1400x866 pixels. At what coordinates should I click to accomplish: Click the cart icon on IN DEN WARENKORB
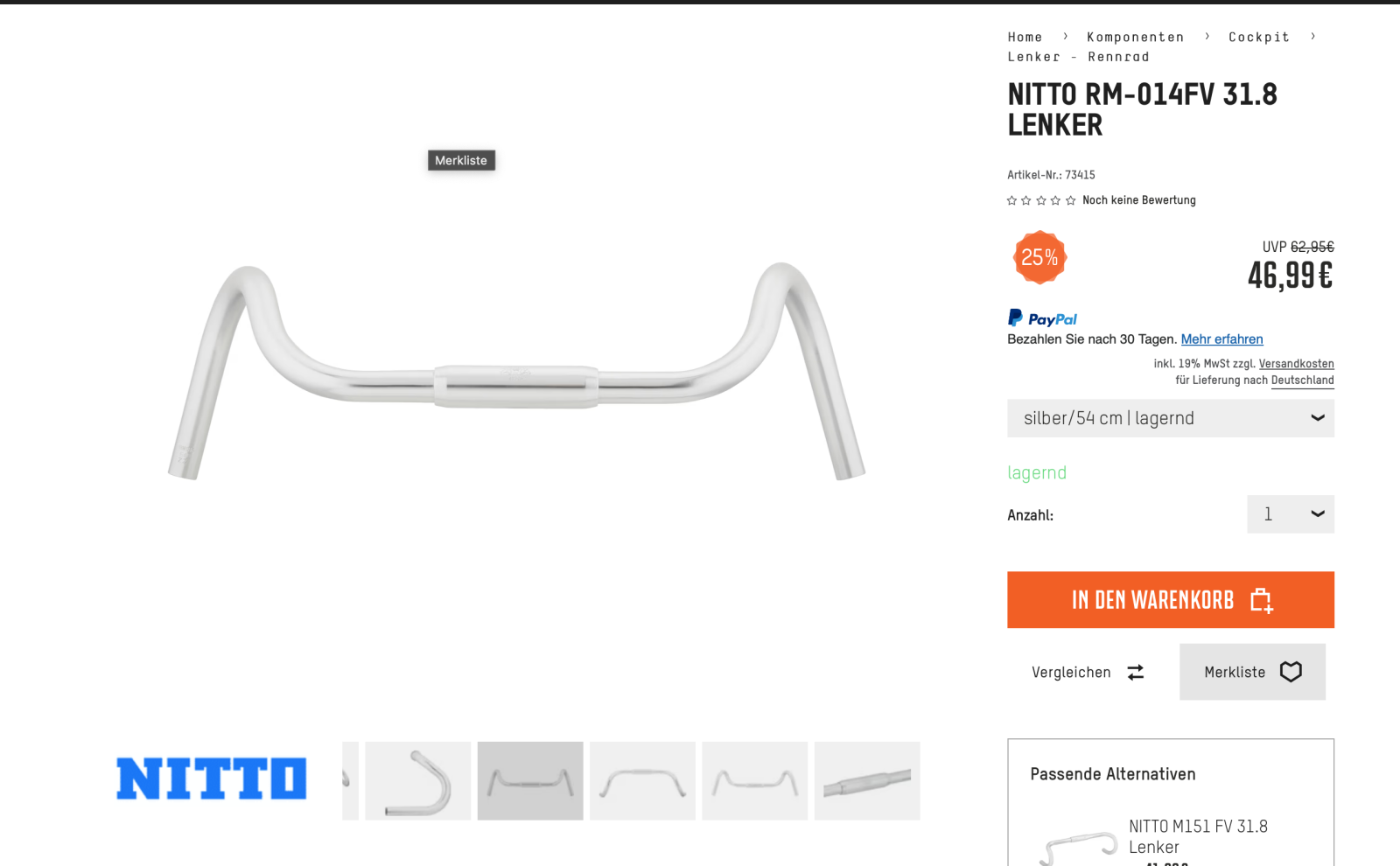point(1261,600)
